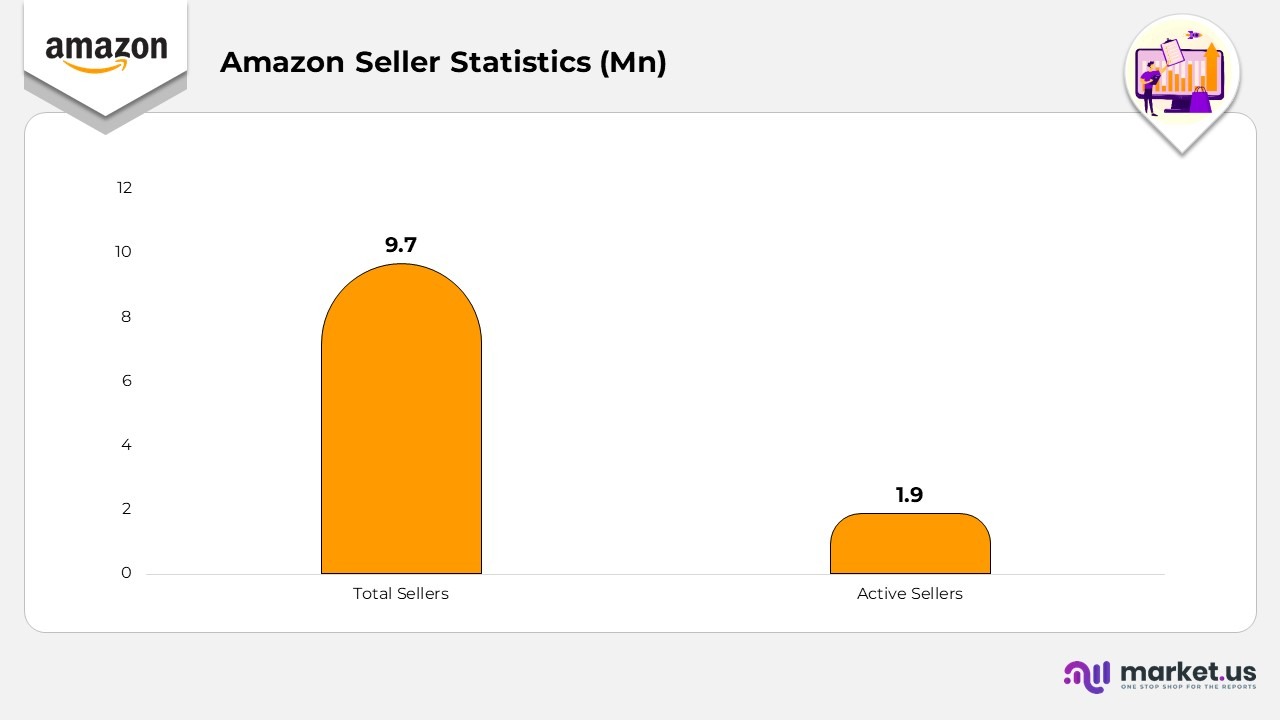
Task: Click the 'Amazon Seller Statistics (Mn)' chart title
Action: (443, 62)
